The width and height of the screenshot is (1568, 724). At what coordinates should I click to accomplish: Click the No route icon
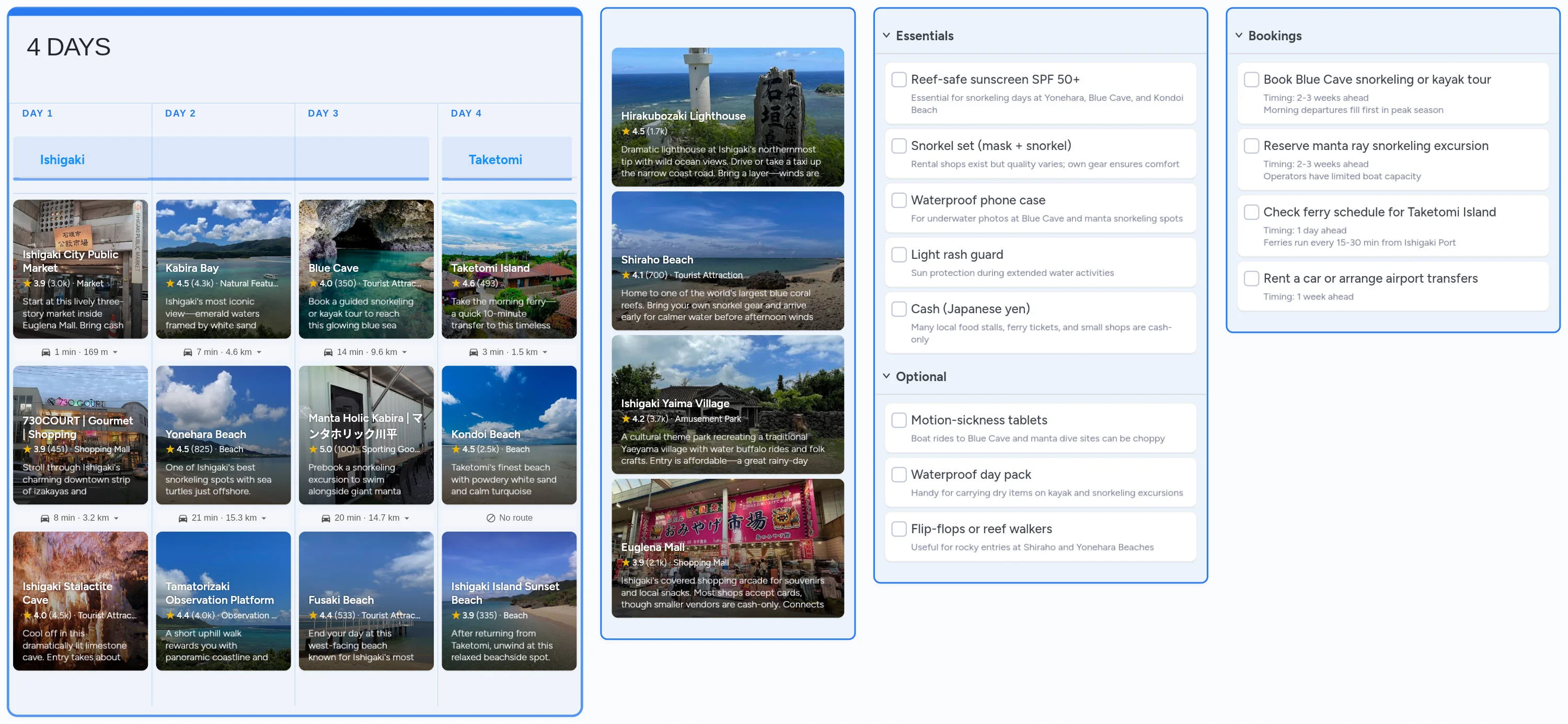(491, 518)
